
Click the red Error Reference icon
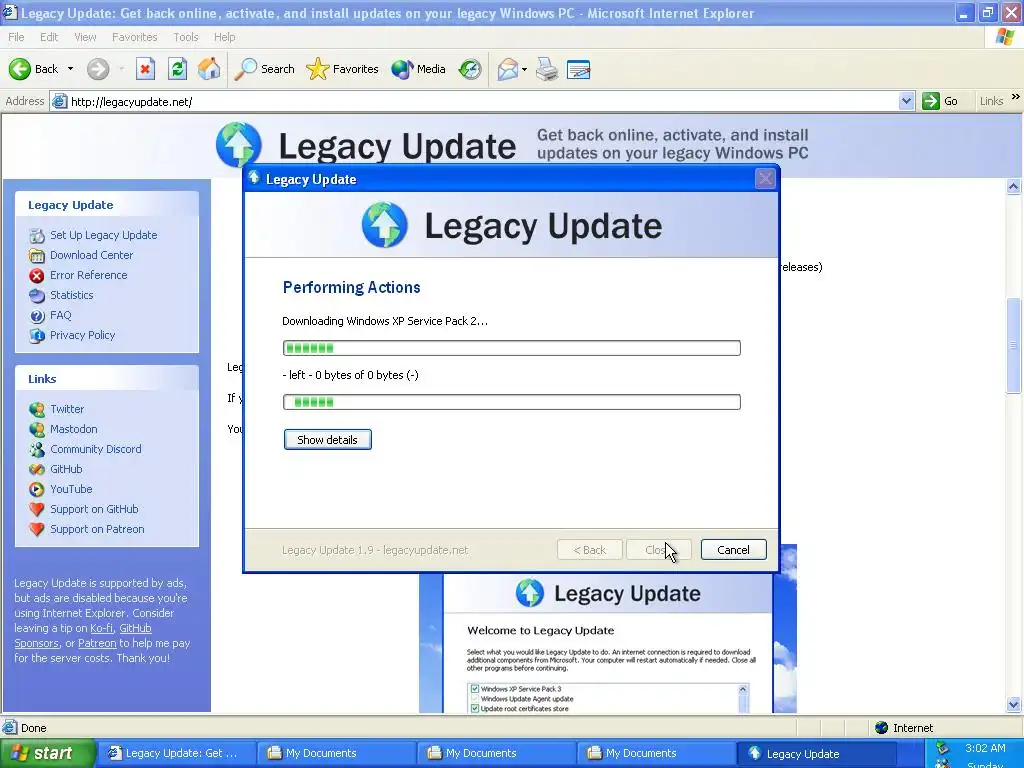[37, 276]
